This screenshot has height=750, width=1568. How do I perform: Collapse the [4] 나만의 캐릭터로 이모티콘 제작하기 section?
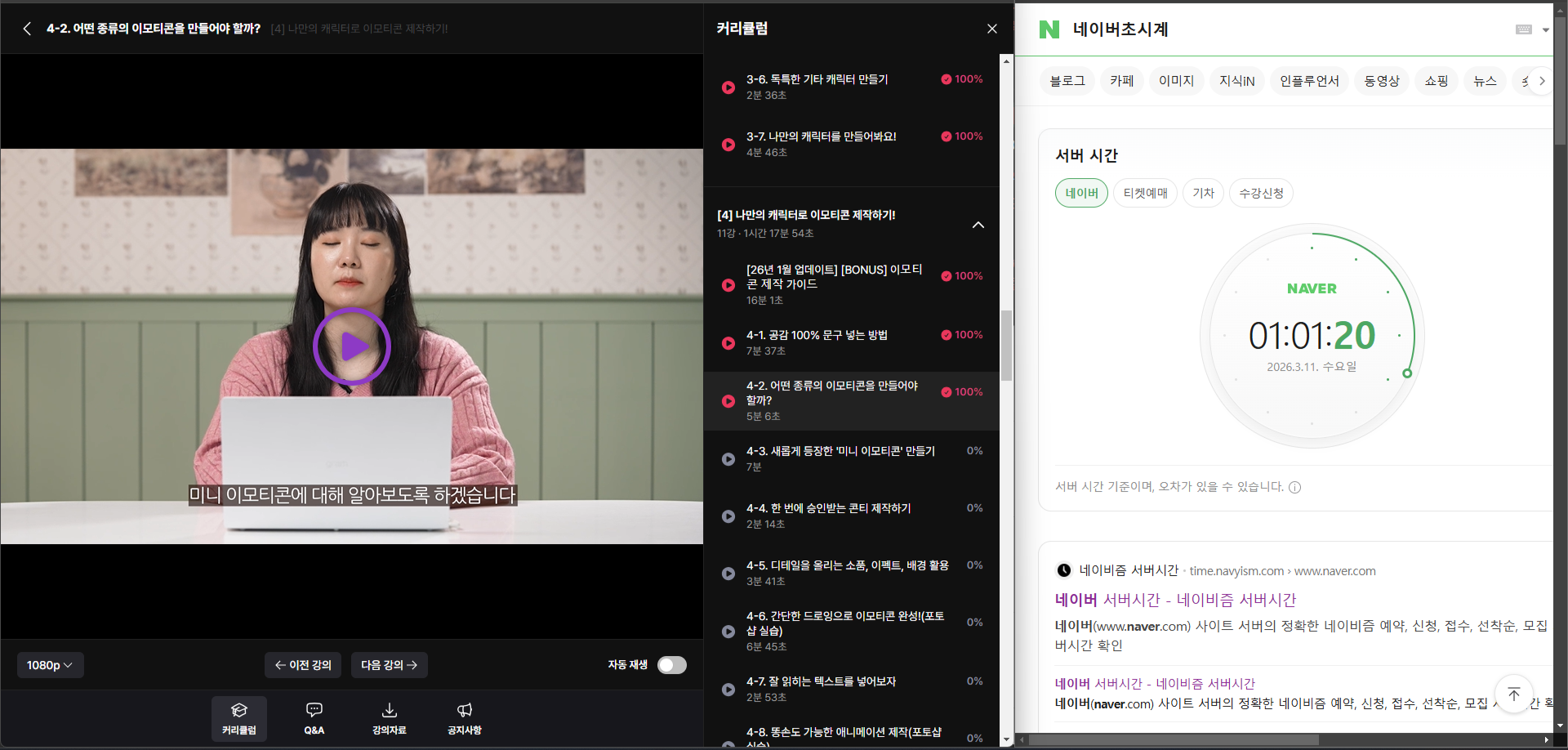pos(978,225)
